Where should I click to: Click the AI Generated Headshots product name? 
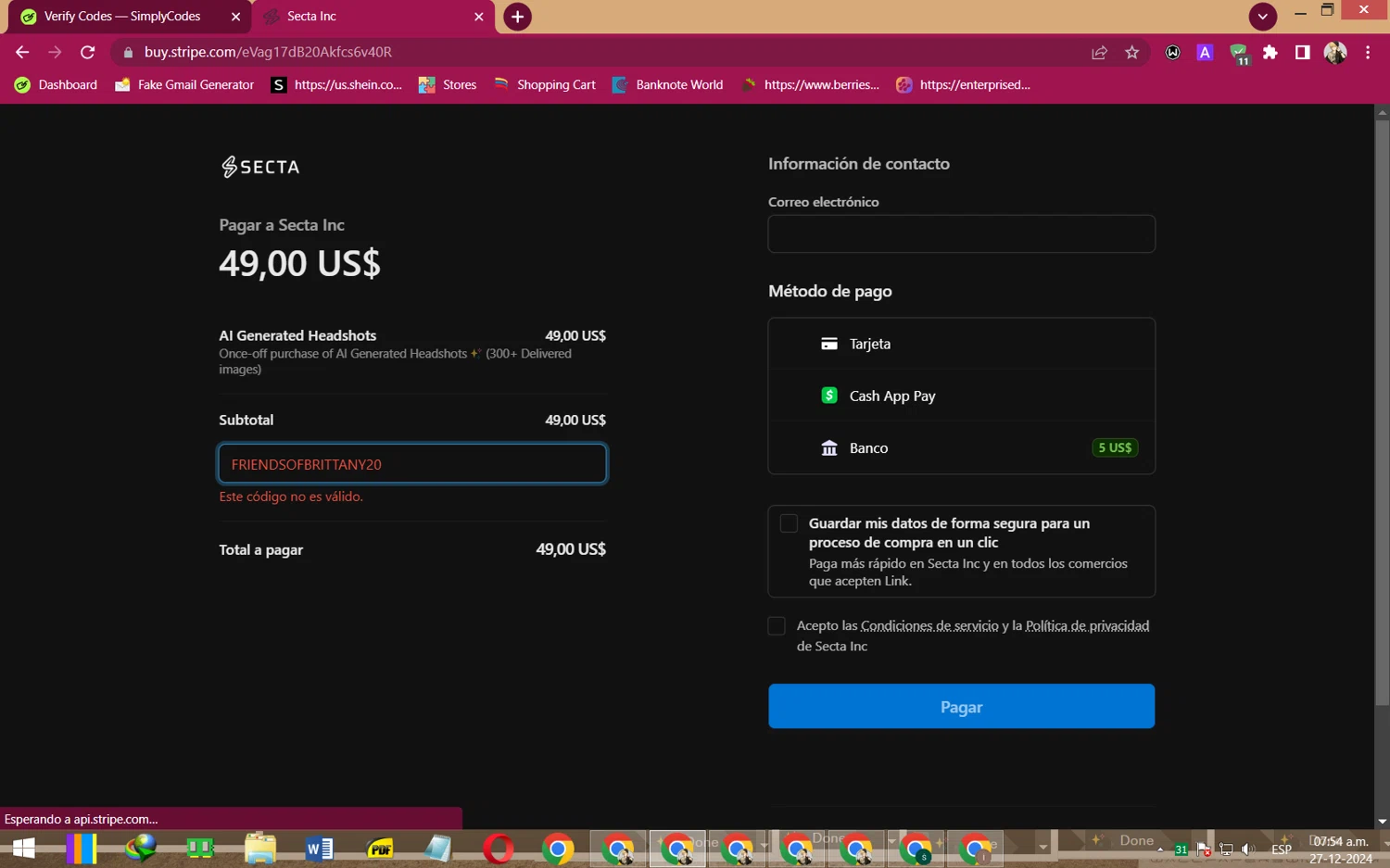coord(297,335)
